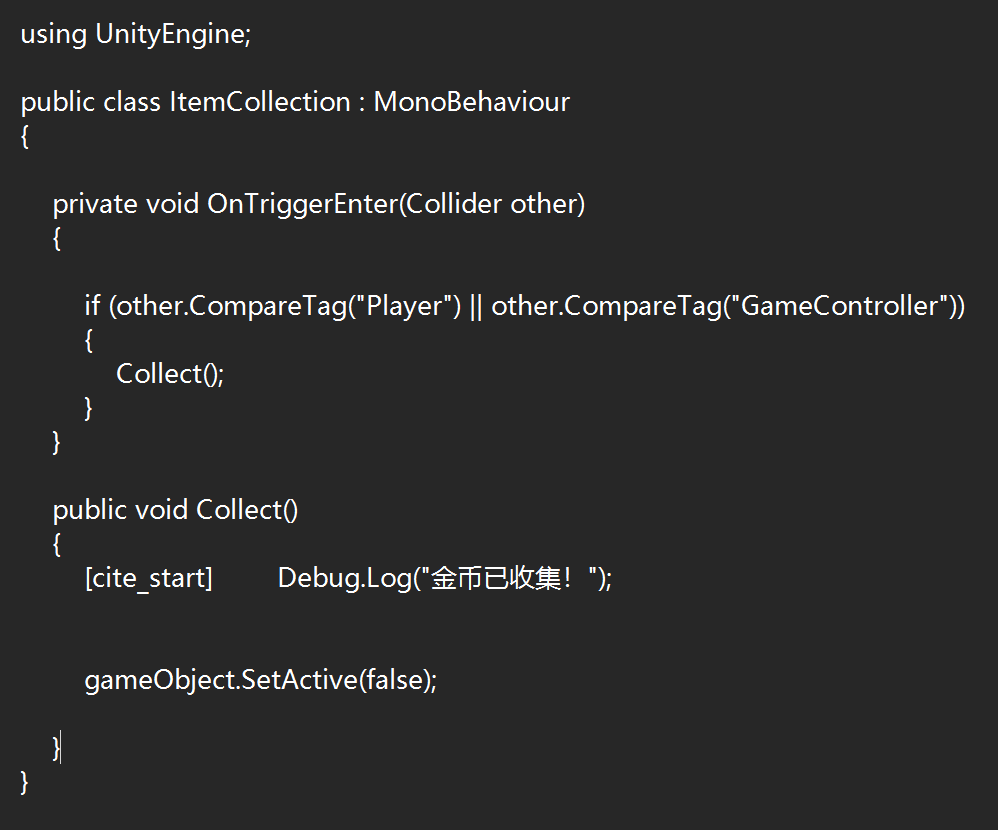Click the Collect(); call inside the if block

coord(171,374)
